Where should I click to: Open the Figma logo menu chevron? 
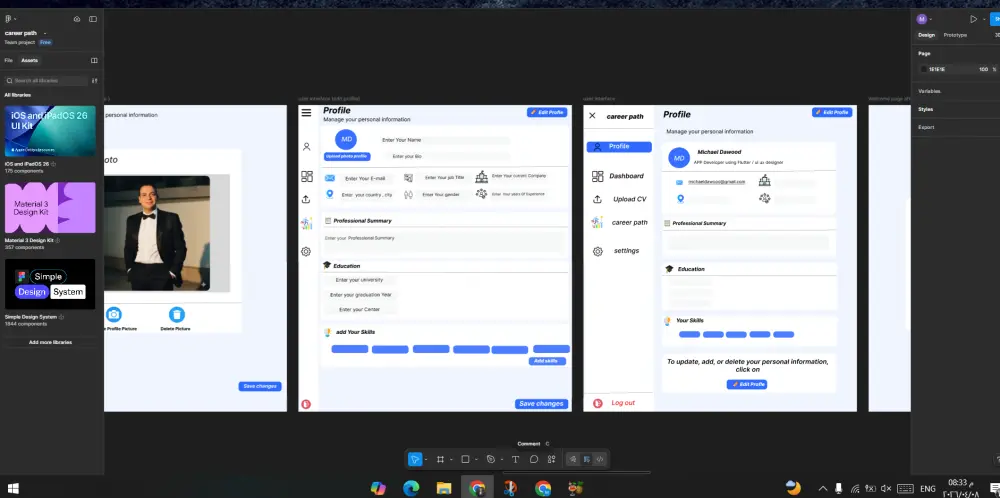15,20
